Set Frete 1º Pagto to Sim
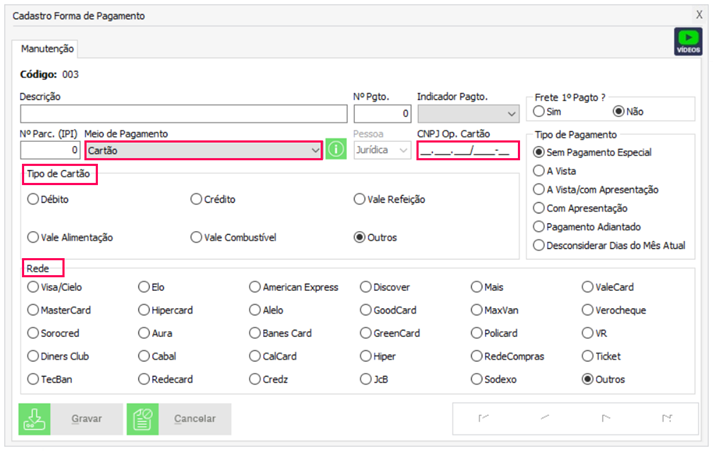713x451 pixels. click(x=540, y=111)
